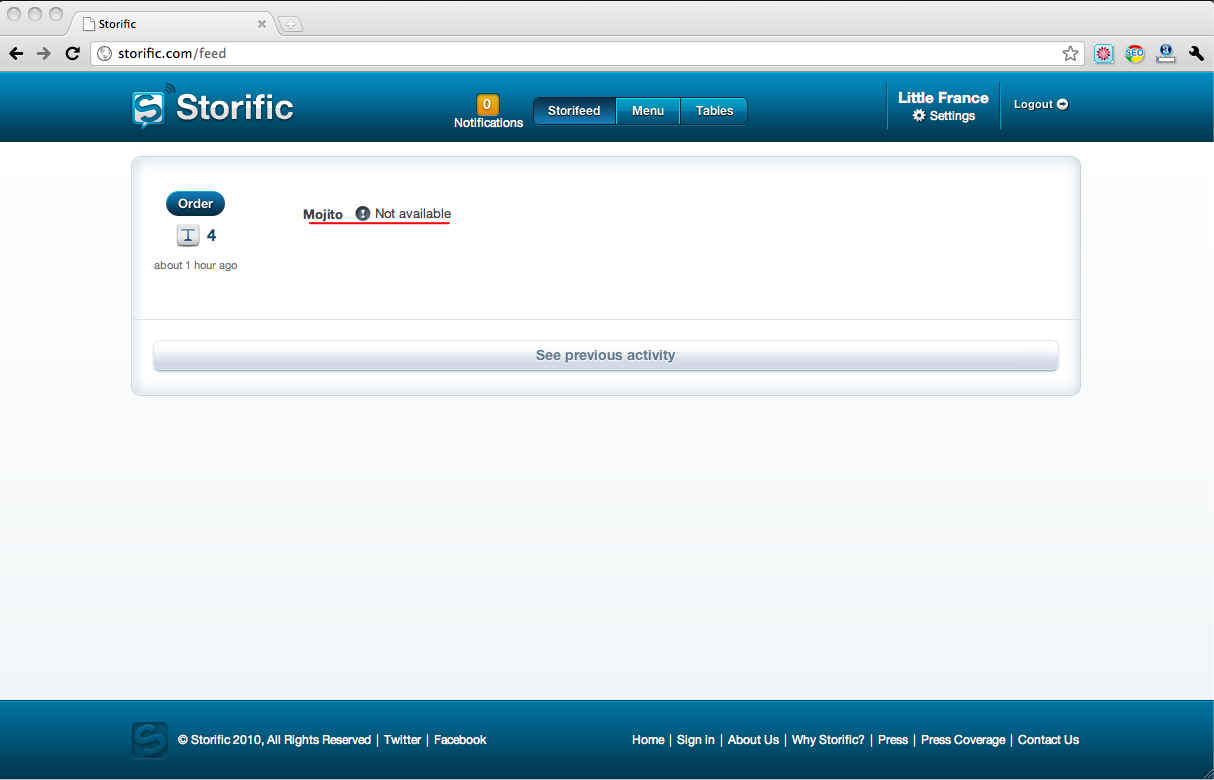The image size is (1214, 780).
Task: Click the Storific footer logo icon
Action: (x=149, y=740)
